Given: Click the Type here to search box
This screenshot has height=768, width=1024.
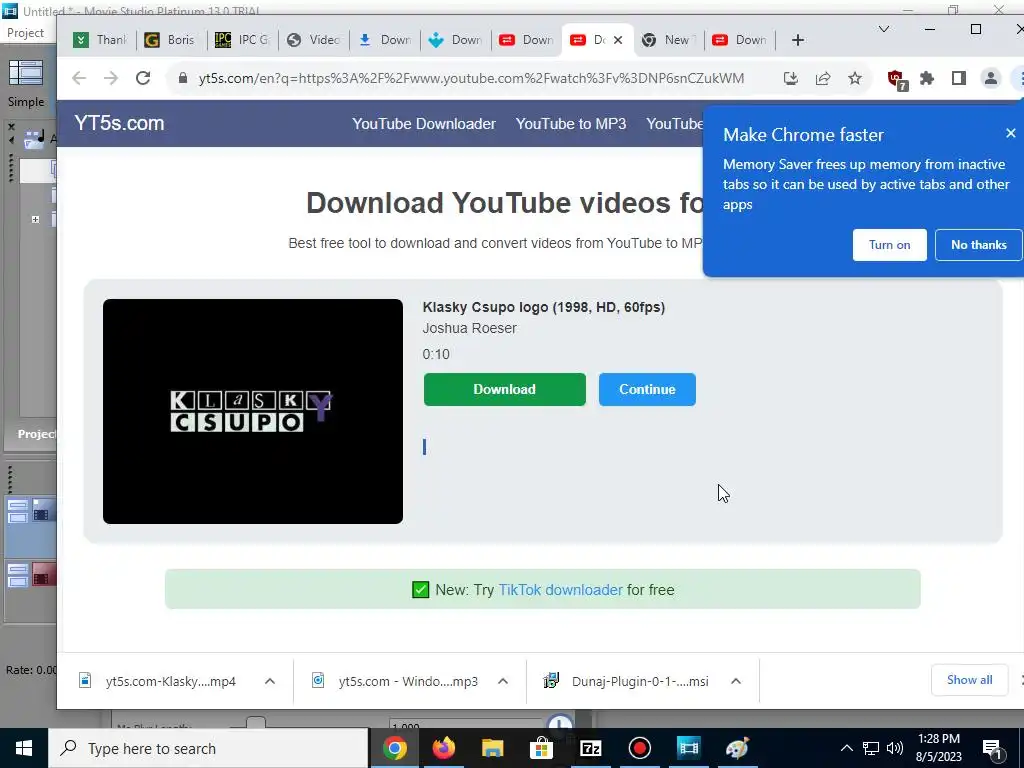Looking at the screenshot, I should pos(208,748).
